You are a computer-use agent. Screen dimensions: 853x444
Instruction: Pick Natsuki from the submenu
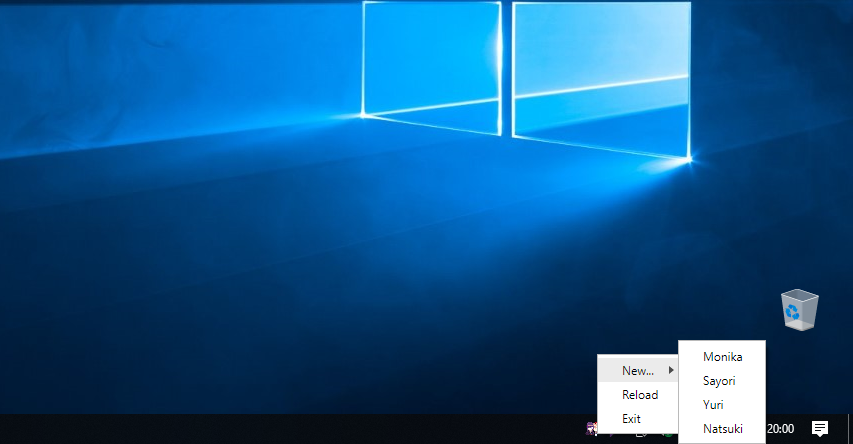pos(722,429)
